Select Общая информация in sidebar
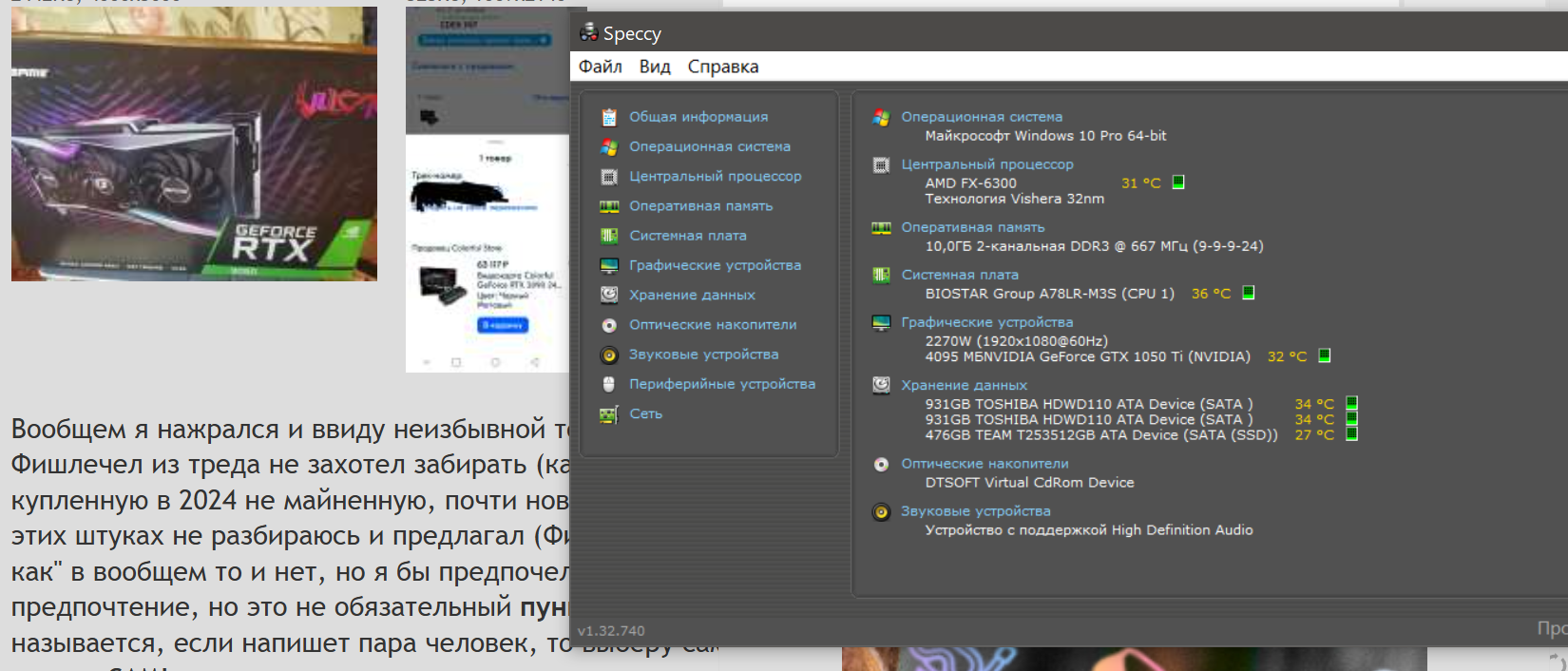Viewport: 1568px width, 671px height. tap(698, 117)
